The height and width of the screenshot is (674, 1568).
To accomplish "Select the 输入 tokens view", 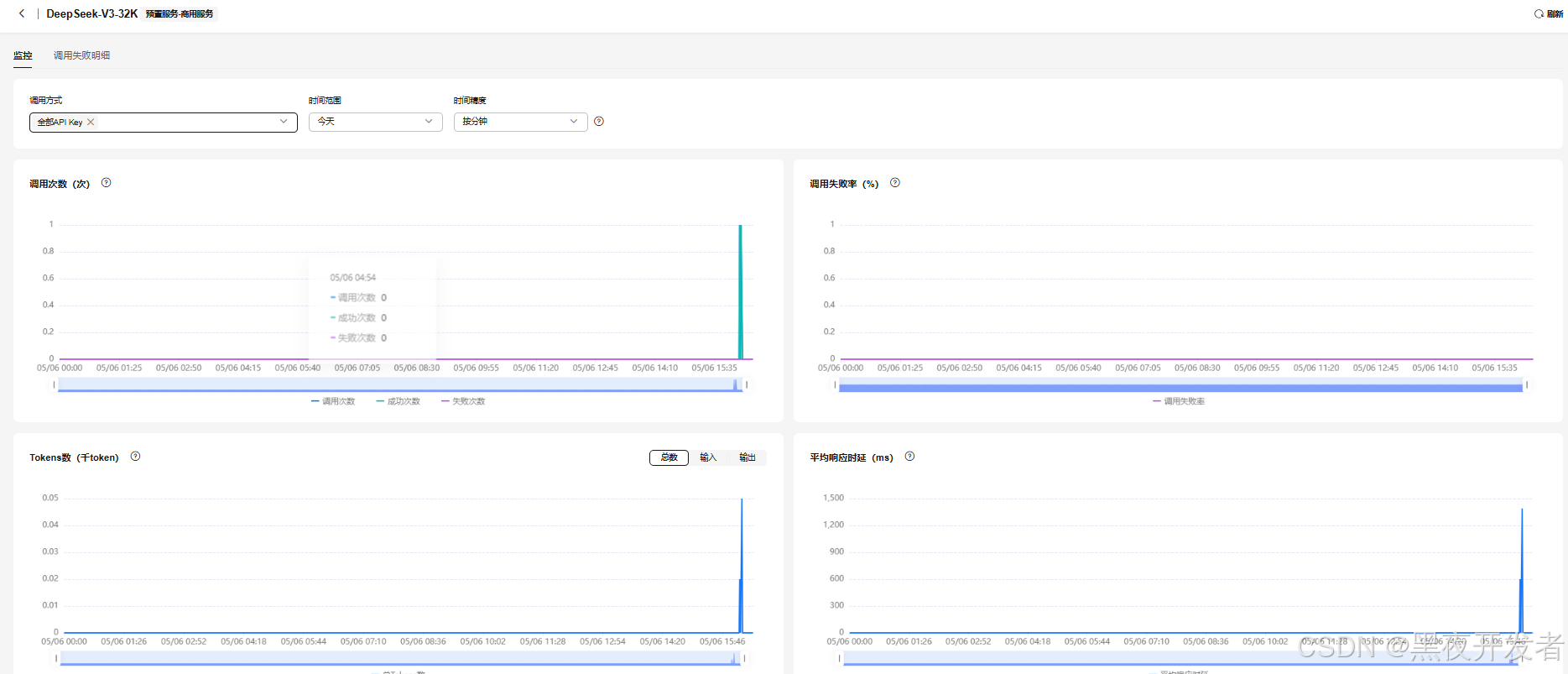I will click(708, 457).
